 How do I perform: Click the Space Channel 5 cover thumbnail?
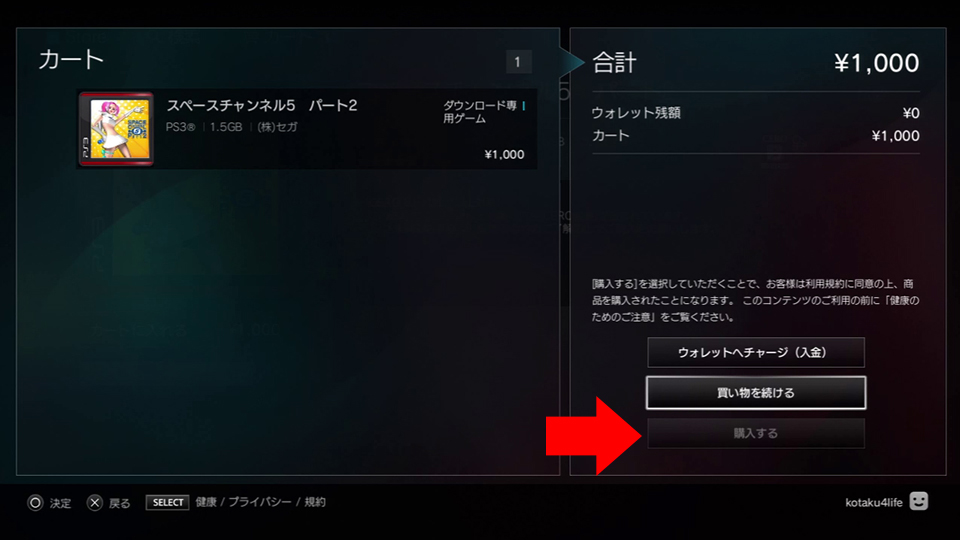116,129
